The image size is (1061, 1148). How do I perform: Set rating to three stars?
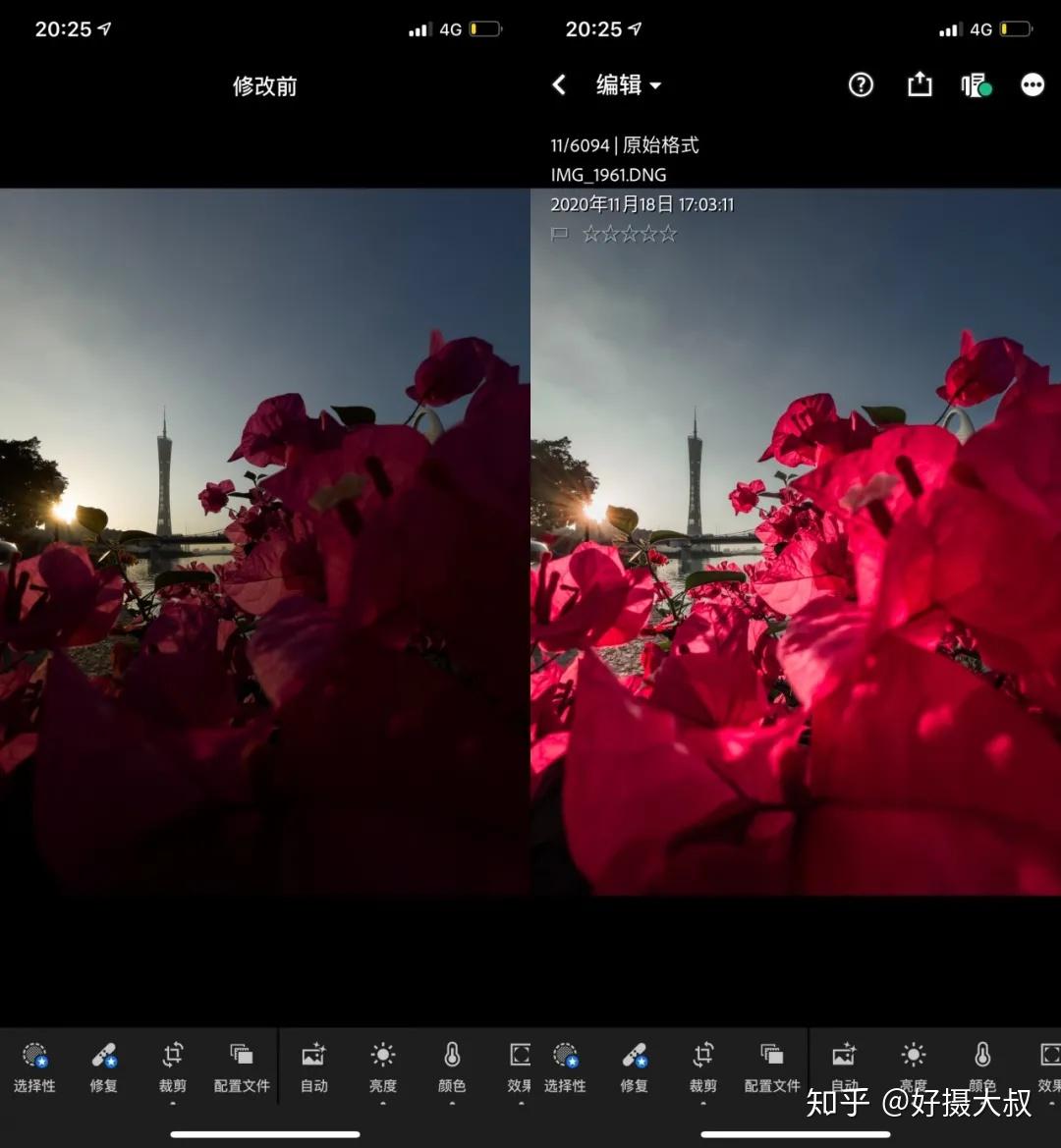click(x=630, y=235)
